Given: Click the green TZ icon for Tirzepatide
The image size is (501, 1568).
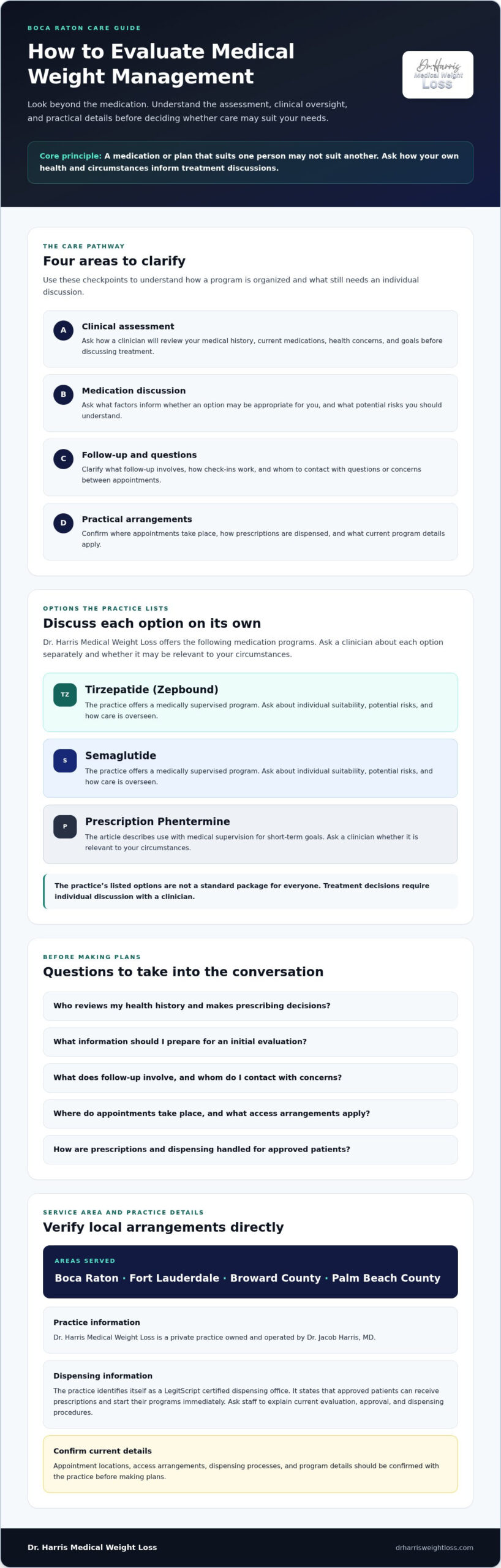Looking at the screenshot, I should tap(65, 695).
